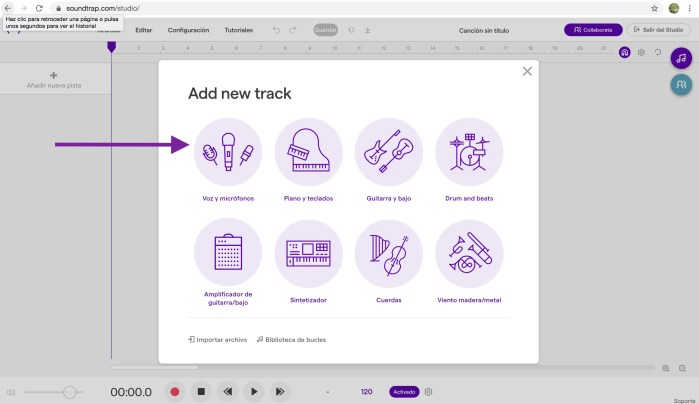Toggle the Activado metronome switch
The image size is (699, 404).
point(403,392)
